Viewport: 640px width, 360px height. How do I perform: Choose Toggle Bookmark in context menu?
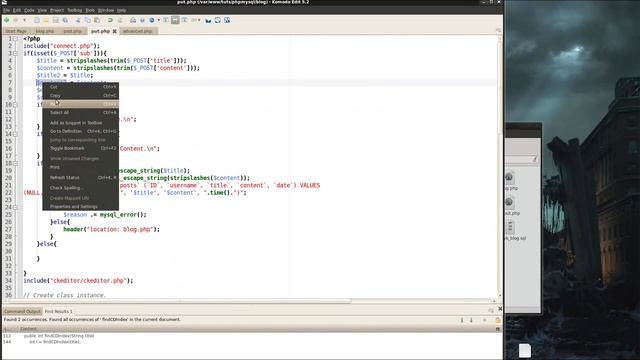[x=80, y=148]
